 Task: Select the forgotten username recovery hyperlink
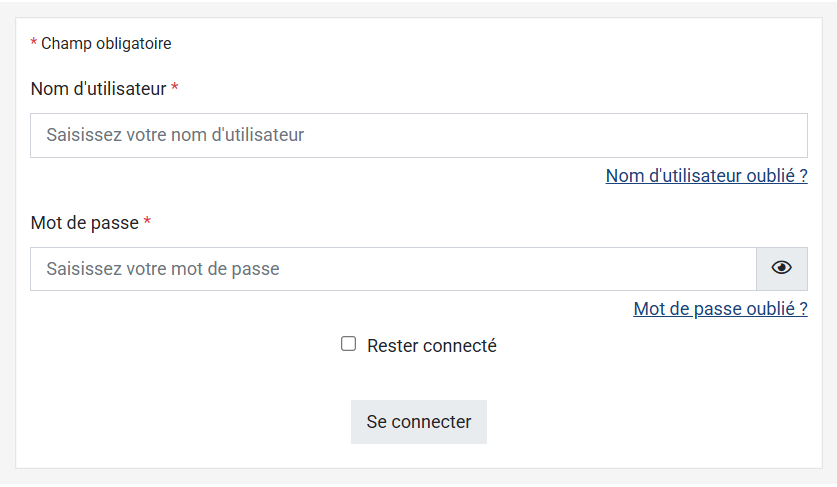point(706,176)
